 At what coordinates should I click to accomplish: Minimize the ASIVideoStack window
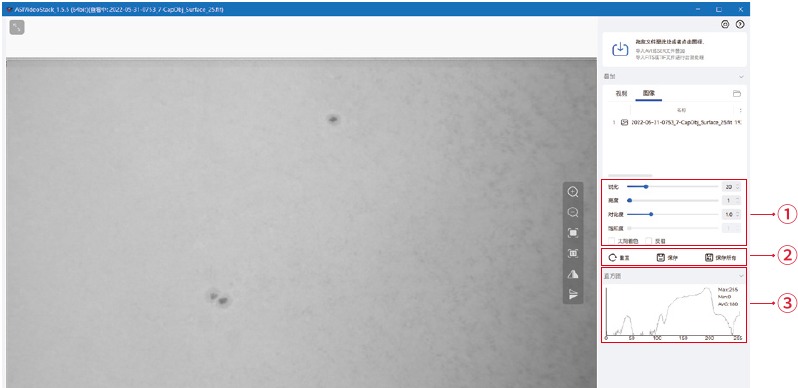coord(697,9)
